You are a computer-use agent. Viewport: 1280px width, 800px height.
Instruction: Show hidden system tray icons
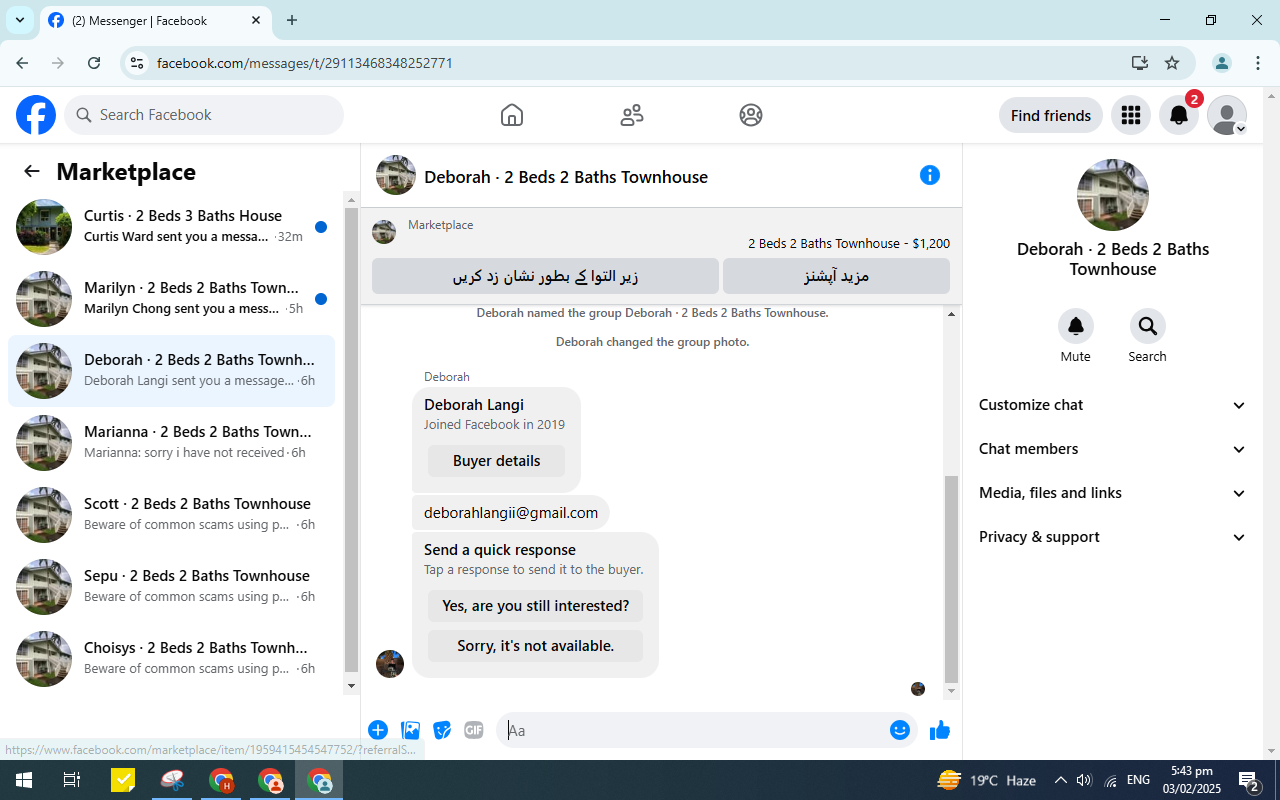click(x=1060, y=780)
